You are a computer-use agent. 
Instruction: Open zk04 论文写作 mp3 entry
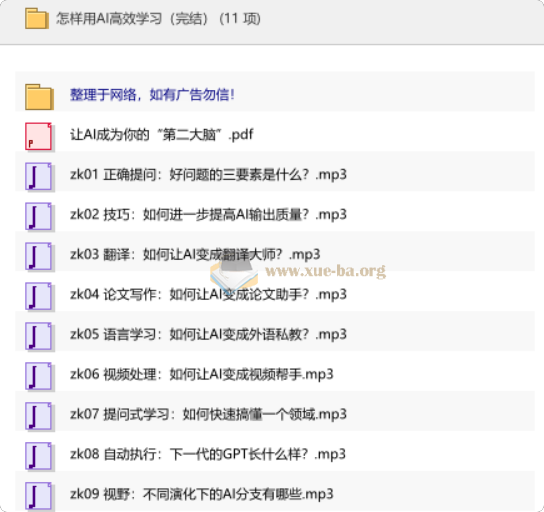[x=208, y=295]
